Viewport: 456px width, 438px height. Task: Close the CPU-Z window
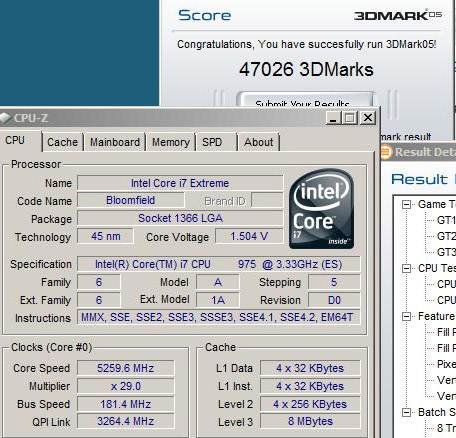click(x=368, y=118)
